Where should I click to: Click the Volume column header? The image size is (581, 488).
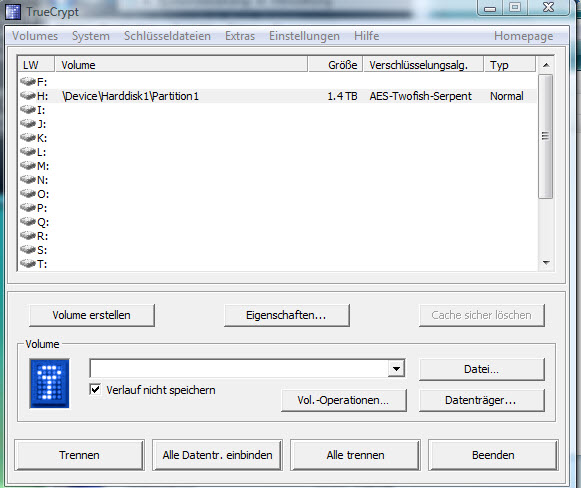pos(181,64)
